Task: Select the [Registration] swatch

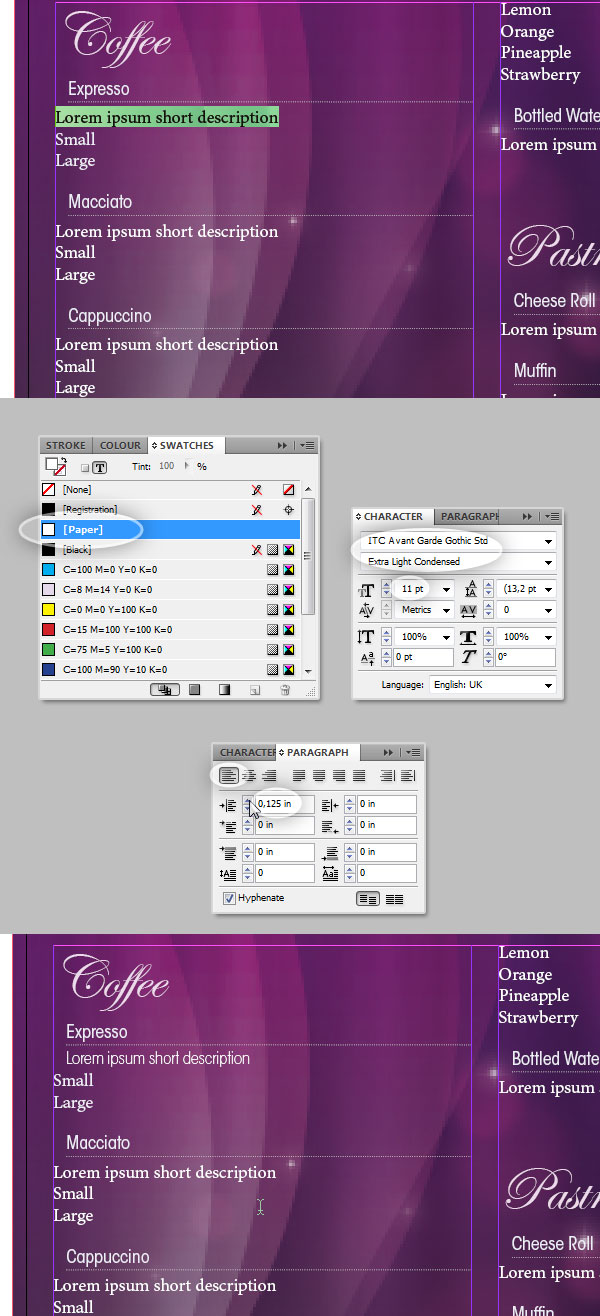Action: pyautogui.click(x=171, y=510)
